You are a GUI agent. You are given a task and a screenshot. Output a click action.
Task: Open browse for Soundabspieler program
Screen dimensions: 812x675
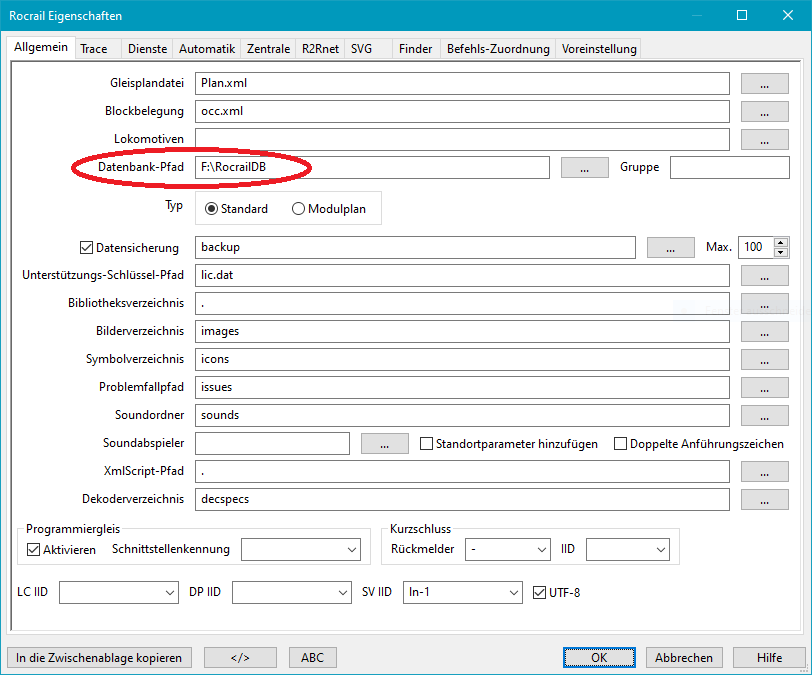pyautogui.click(x=385, y=443)
